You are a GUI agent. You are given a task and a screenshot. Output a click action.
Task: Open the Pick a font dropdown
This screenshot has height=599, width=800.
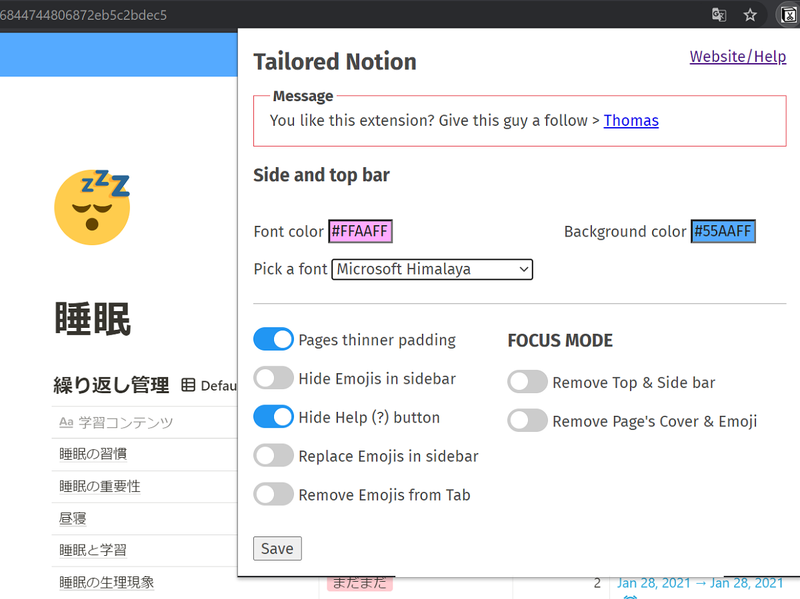click(432, 269)
